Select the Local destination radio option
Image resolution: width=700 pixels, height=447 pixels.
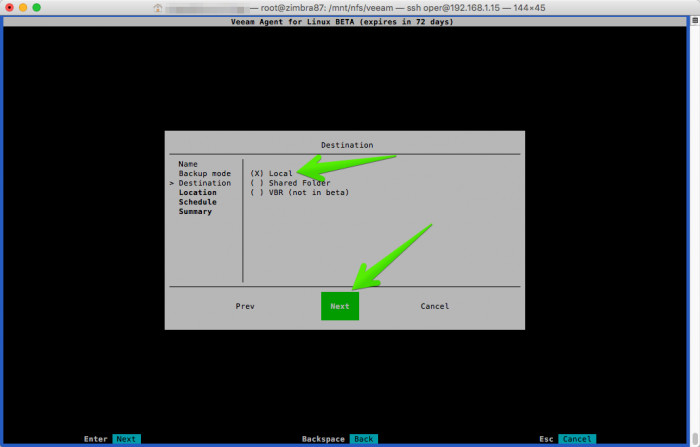(271, 173)
